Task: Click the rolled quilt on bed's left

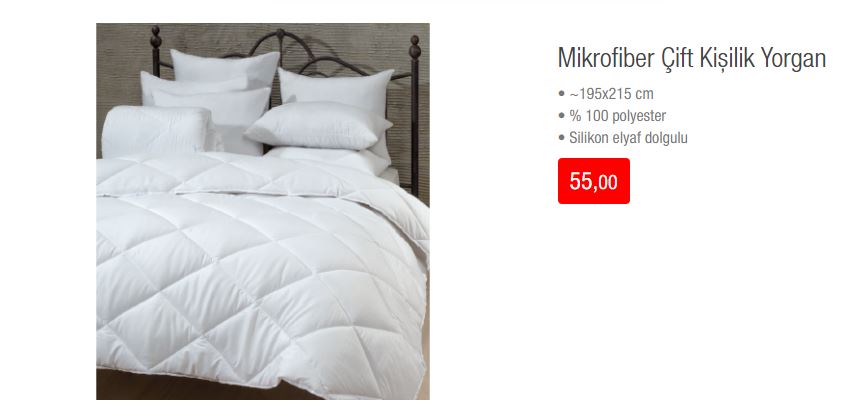Action: 156,132
